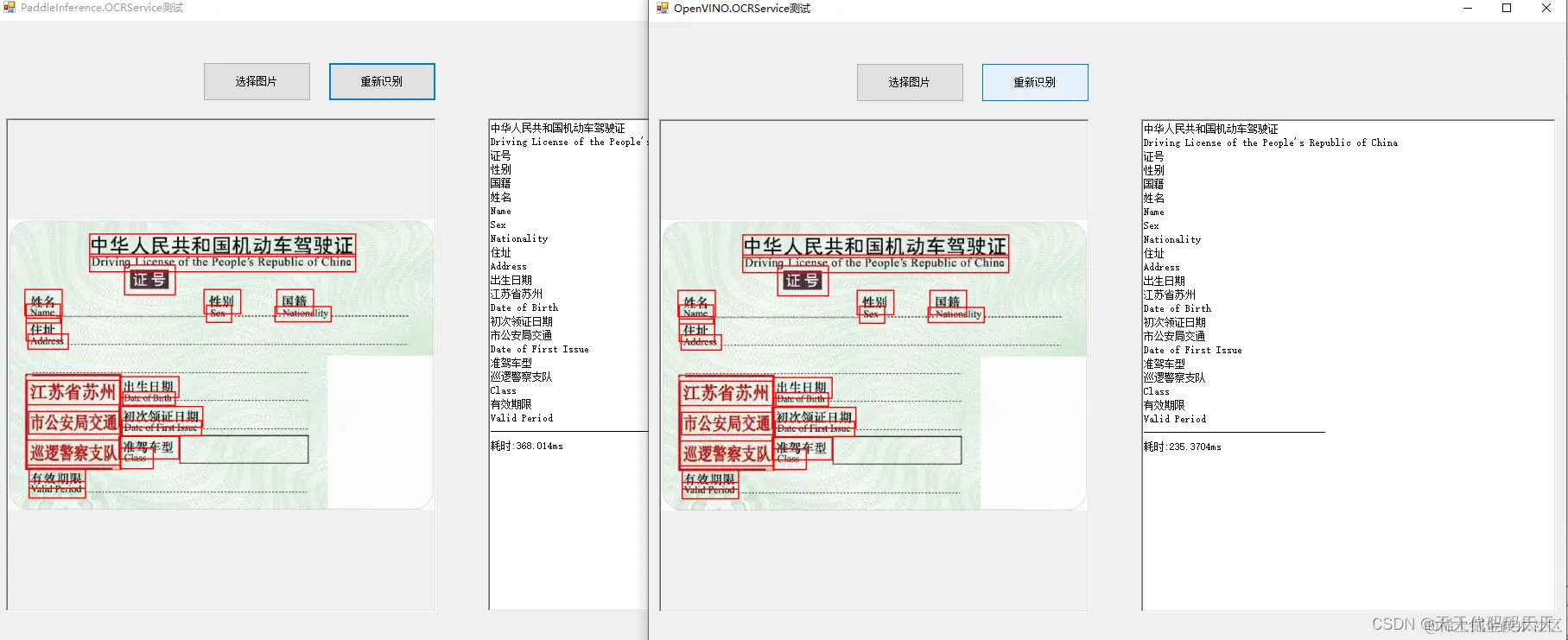Click 'Driving License of the People's Republic of China' in OpenVINO results

1270,143
